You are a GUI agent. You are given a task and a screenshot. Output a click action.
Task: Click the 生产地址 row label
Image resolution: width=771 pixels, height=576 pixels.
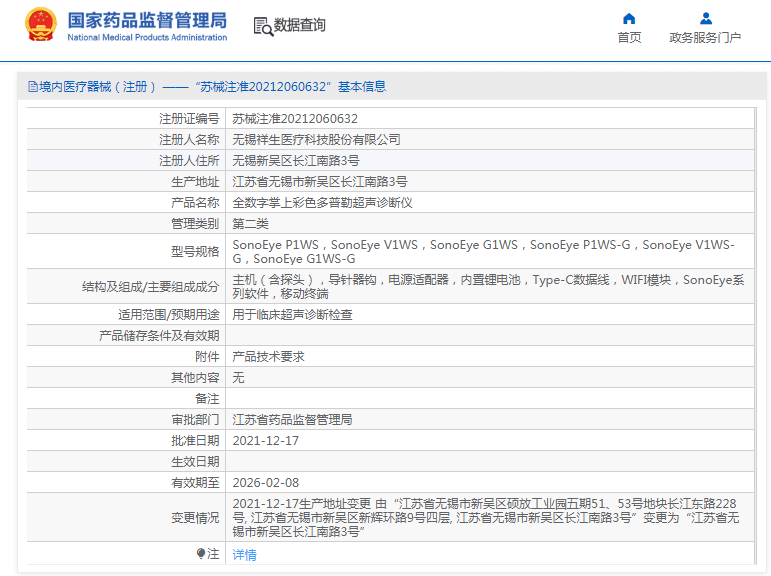click(195, 182)
